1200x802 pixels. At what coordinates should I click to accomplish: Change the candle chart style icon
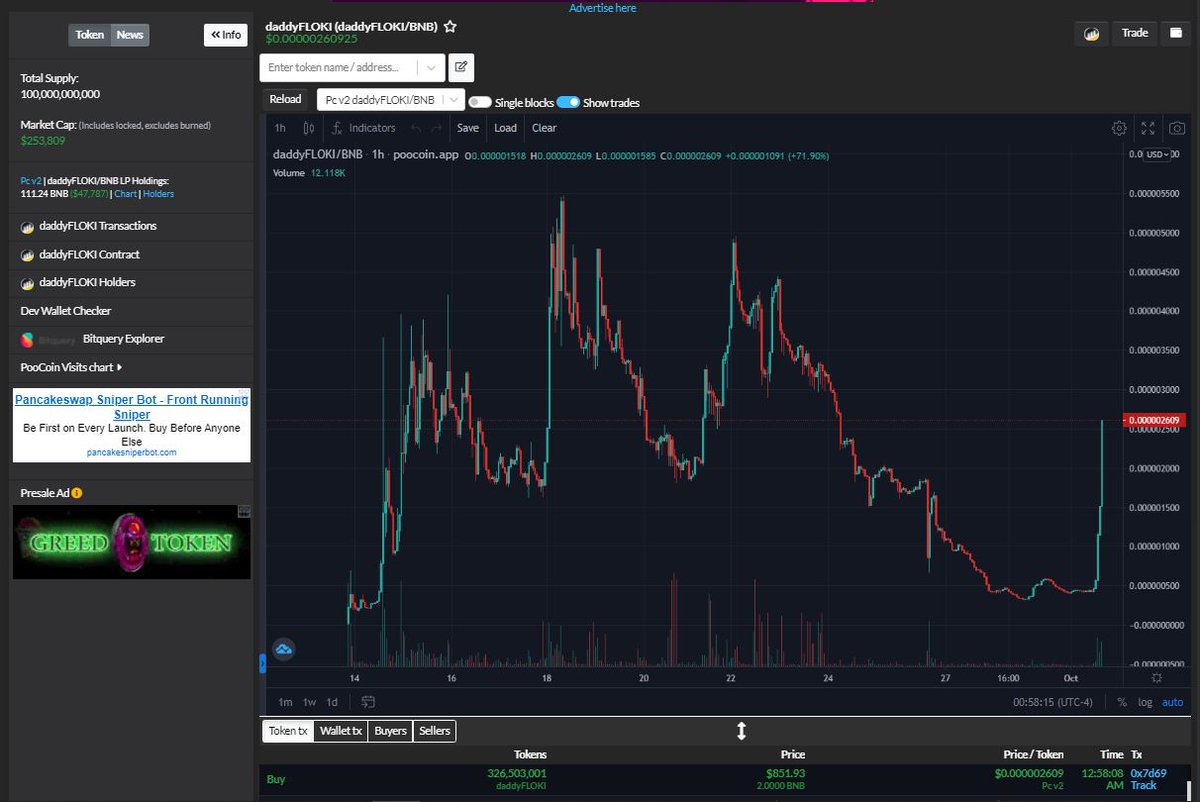pyautogui.click(x=309, y=128)
